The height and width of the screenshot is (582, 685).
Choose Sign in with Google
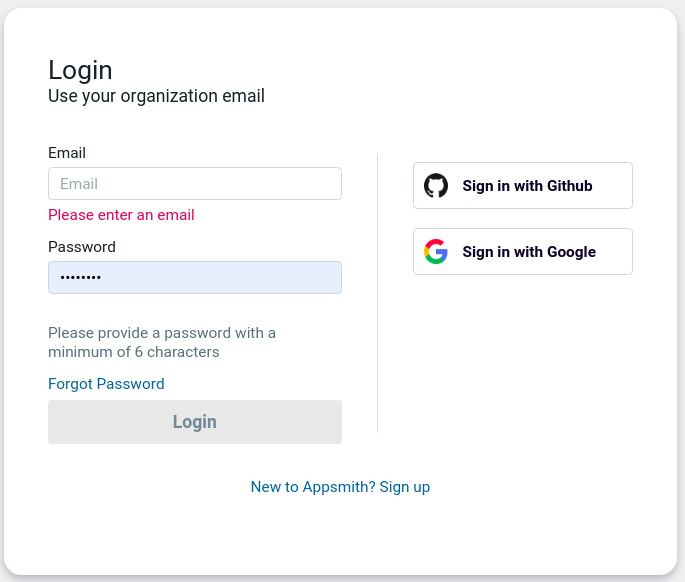pos(523,252)
